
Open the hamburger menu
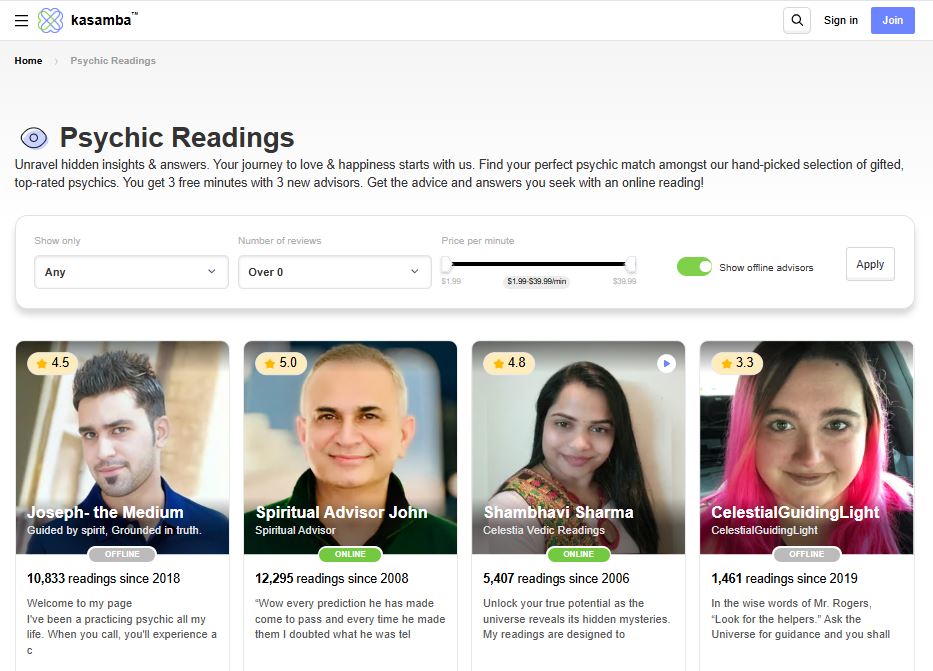21,20
